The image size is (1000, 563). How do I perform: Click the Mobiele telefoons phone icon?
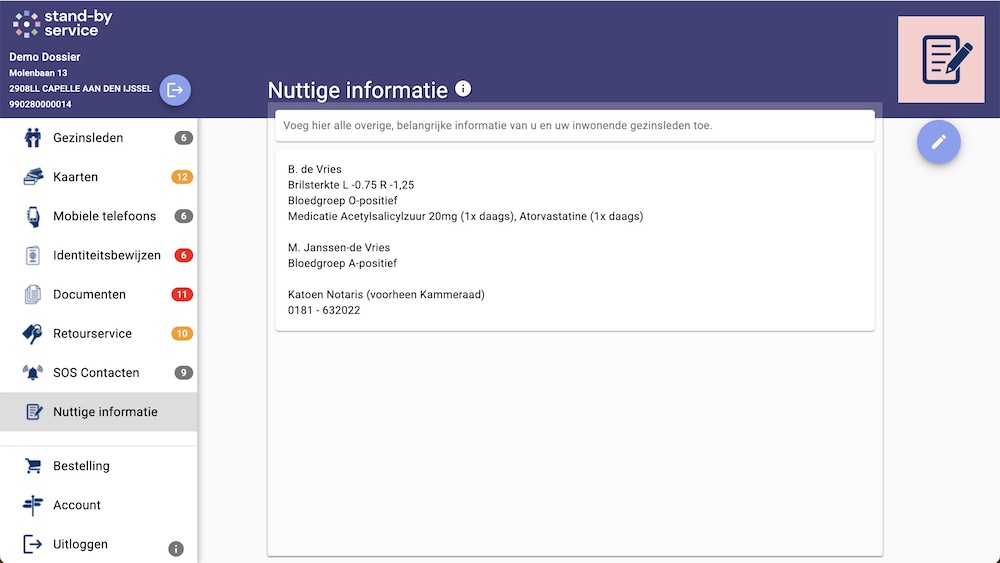tap(33, 216)
